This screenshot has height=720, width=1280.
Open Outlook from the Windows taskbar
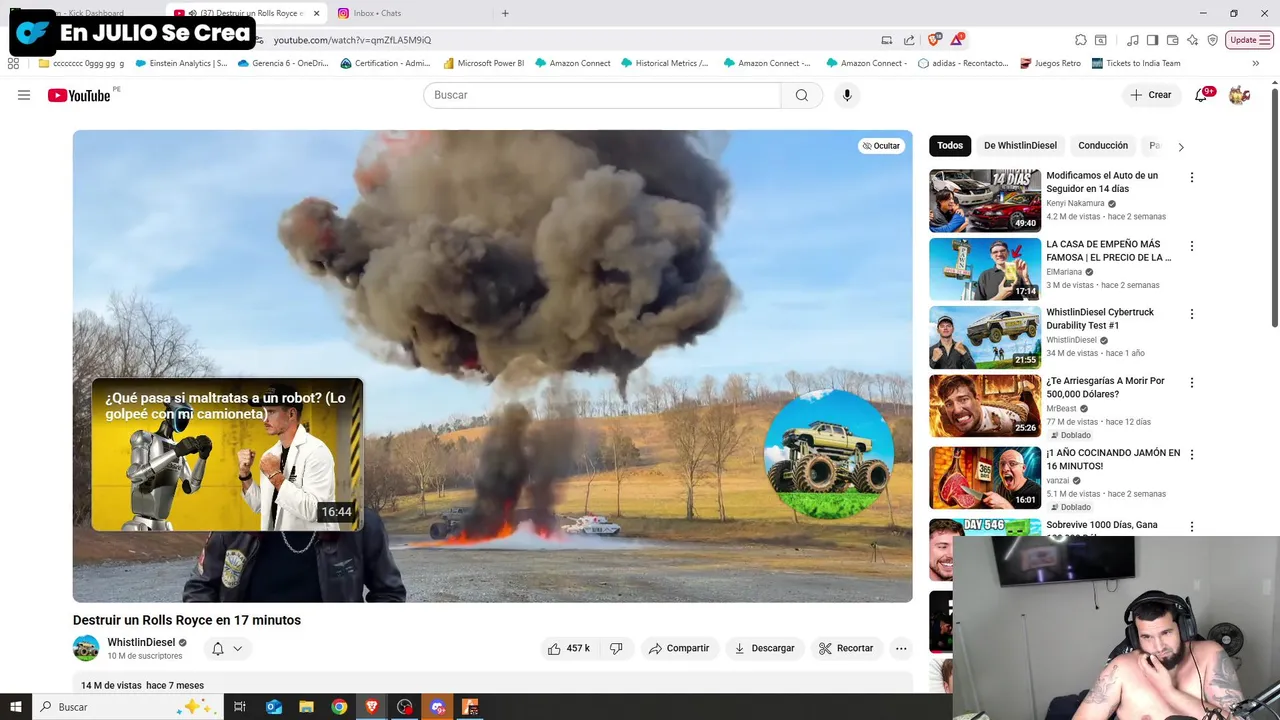(274, 707)
